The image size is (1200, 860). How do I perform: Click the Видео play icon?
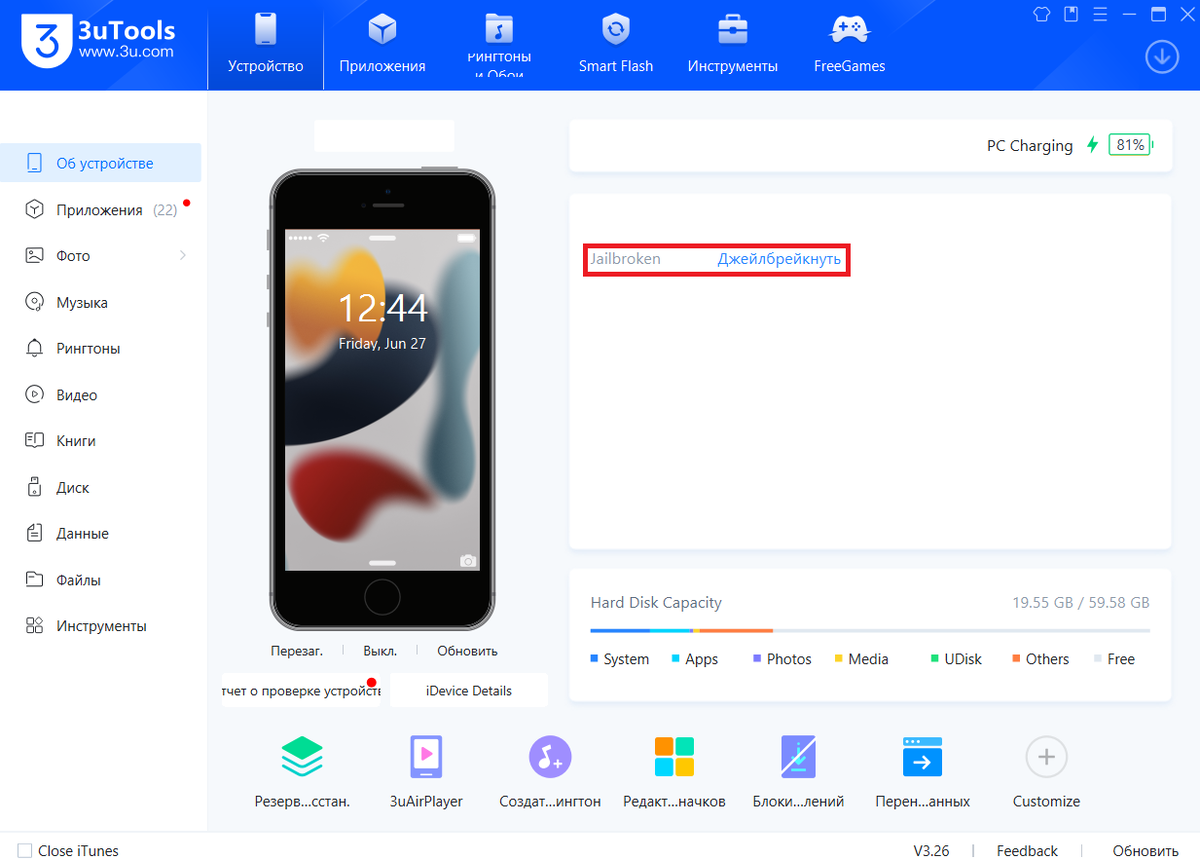tap(35, 394)
